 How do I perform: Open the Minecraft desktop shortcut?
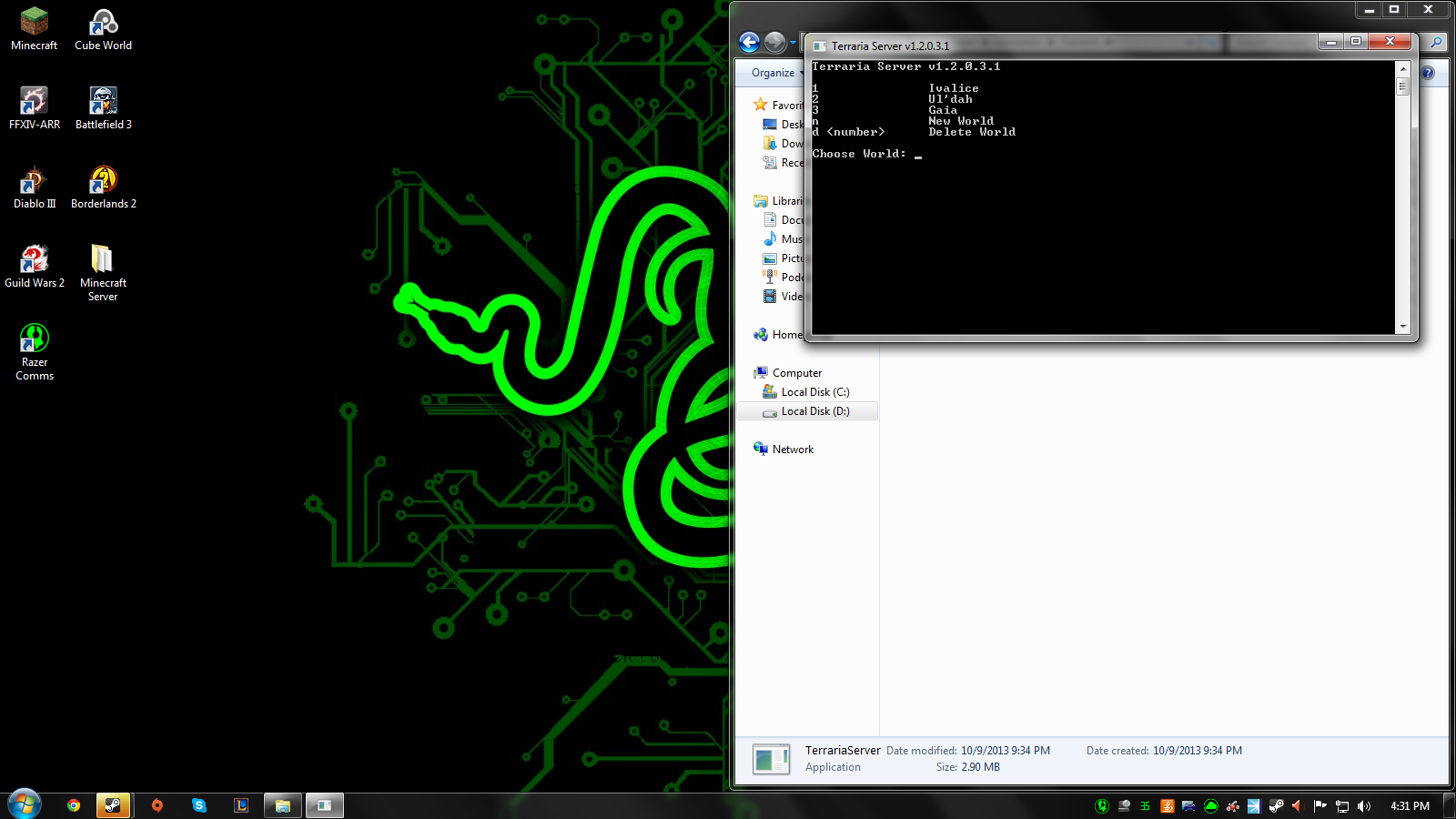(35, 29)
